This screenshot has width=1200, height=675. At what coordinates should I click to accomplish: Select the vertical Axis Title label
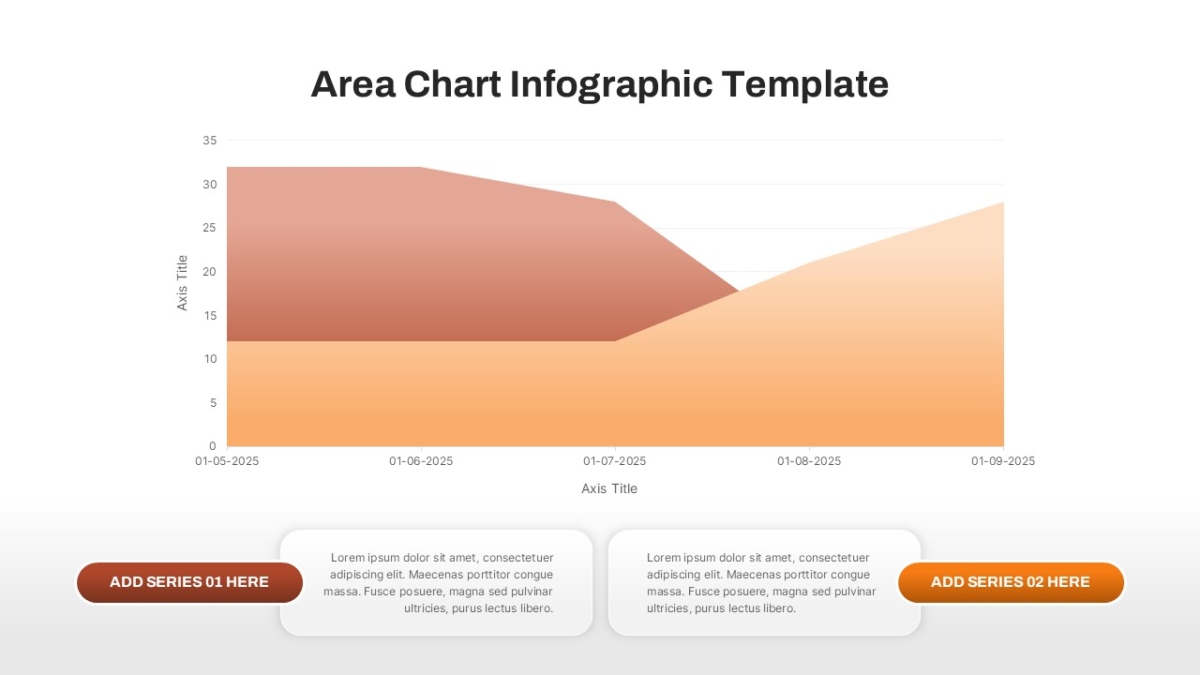[x=182, y=283]
